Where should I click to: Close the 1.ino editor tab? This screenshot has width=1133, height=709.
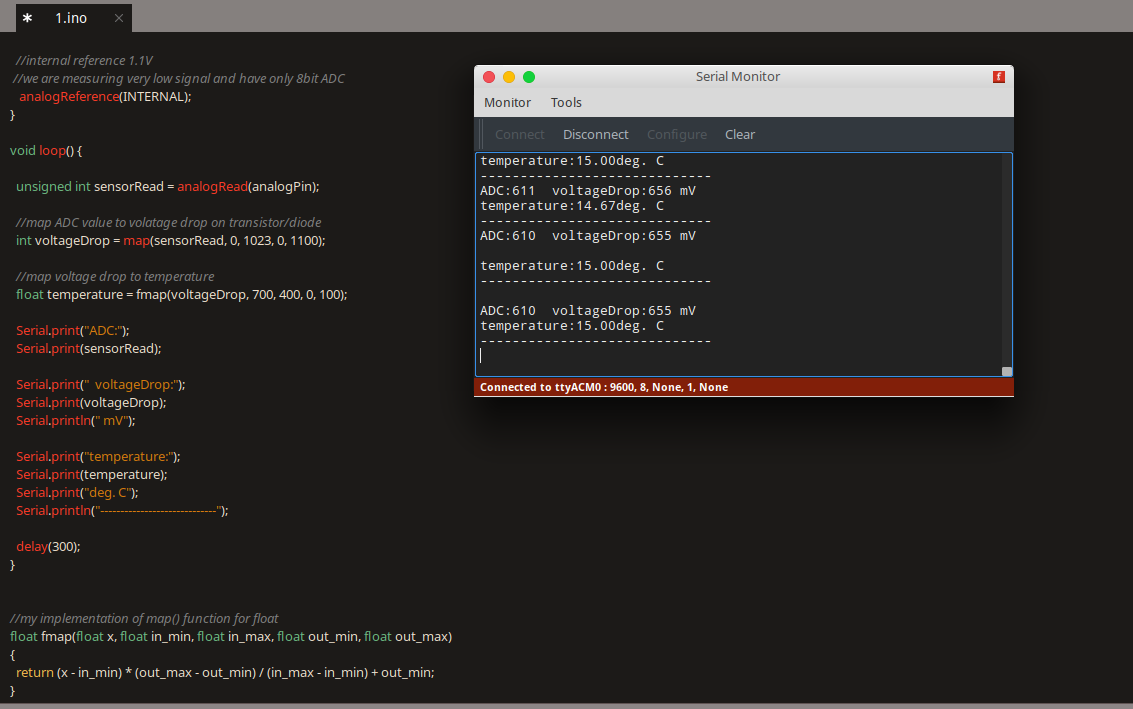[119, 18]
